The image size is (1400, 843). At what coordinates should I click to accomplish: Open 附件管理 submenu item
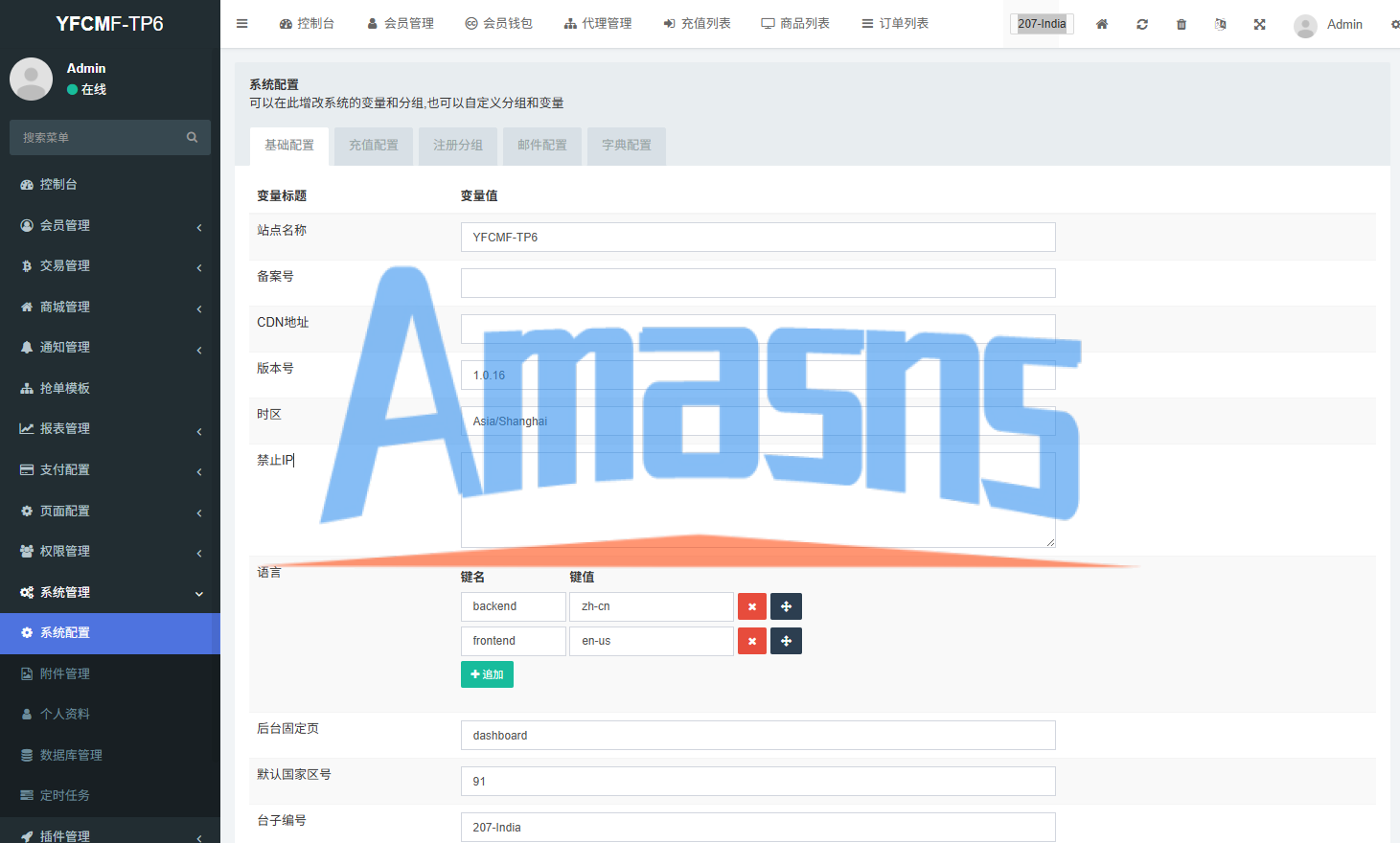point(110,673)
